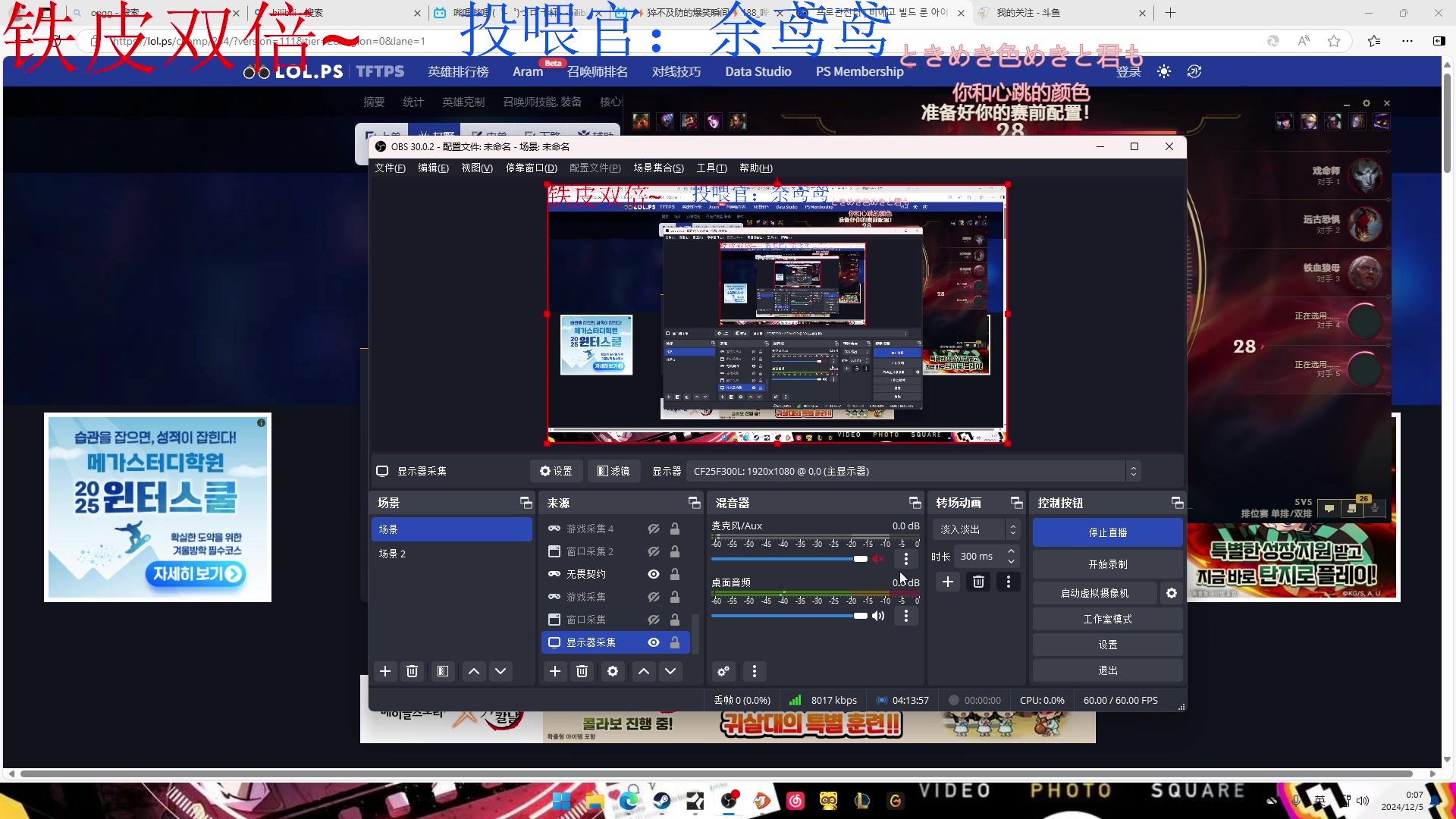The width and height of the screenshot is (1456, 819).
Task: Decrease transition duration stepper down arrow
Action: 1011,561
